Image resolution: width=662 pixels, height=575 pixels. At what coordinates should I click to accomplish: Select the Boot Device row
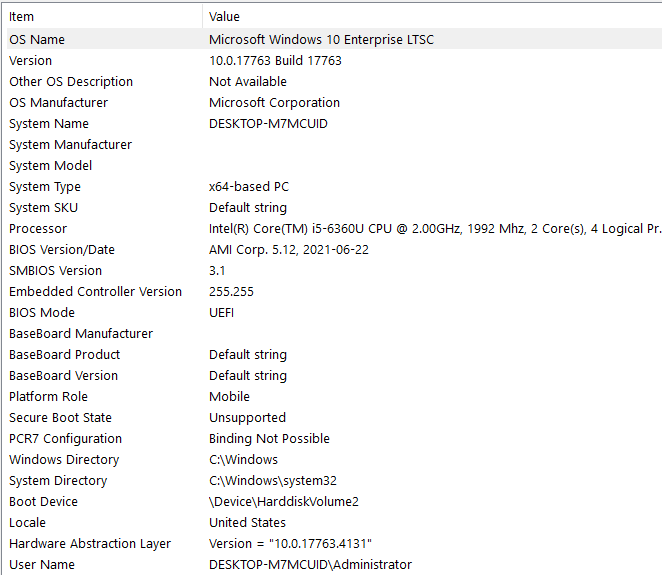pos(43,502)
